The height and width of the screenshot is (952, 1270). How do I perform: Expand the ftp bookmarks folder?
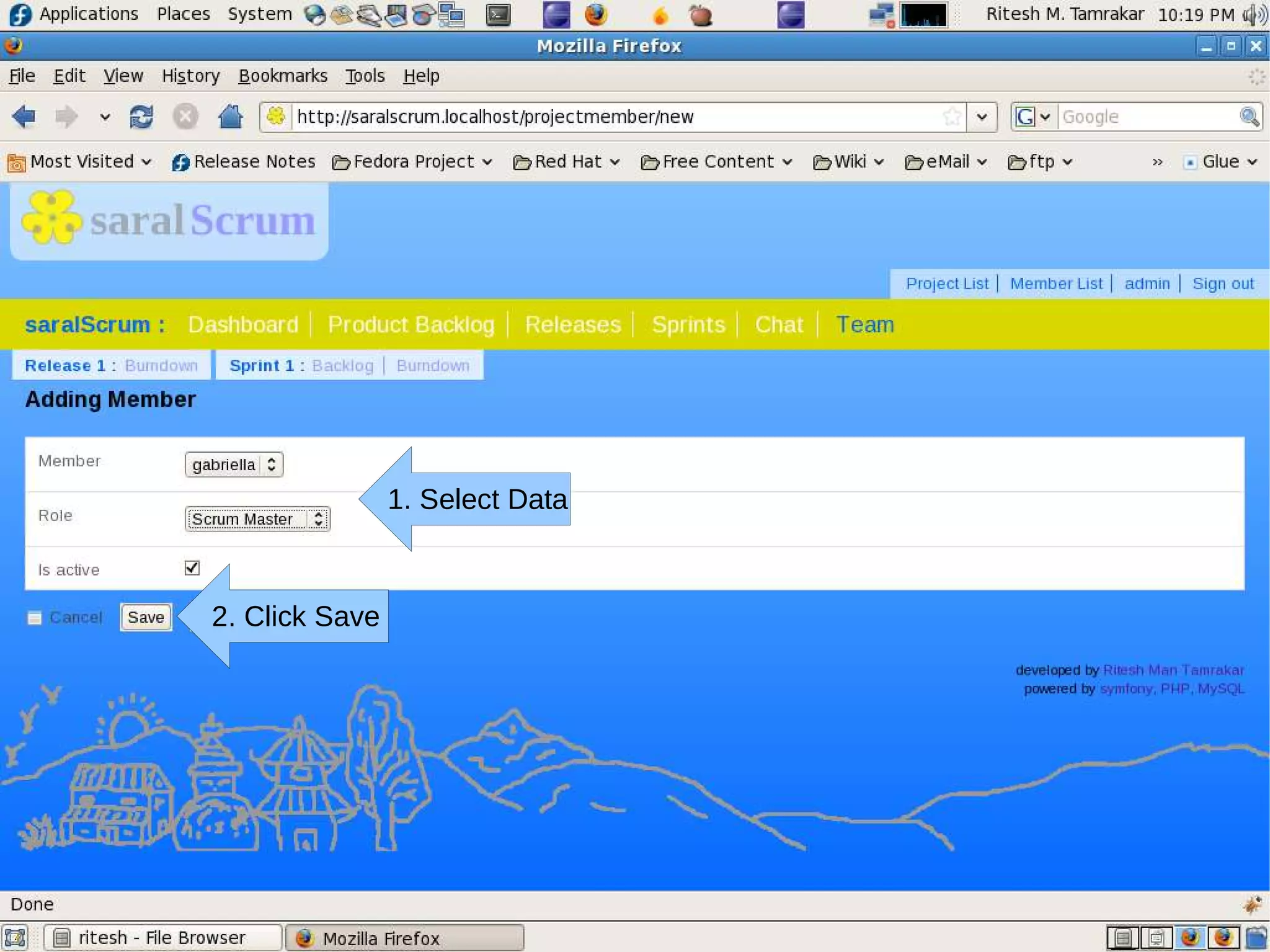tap(1040, 162)
